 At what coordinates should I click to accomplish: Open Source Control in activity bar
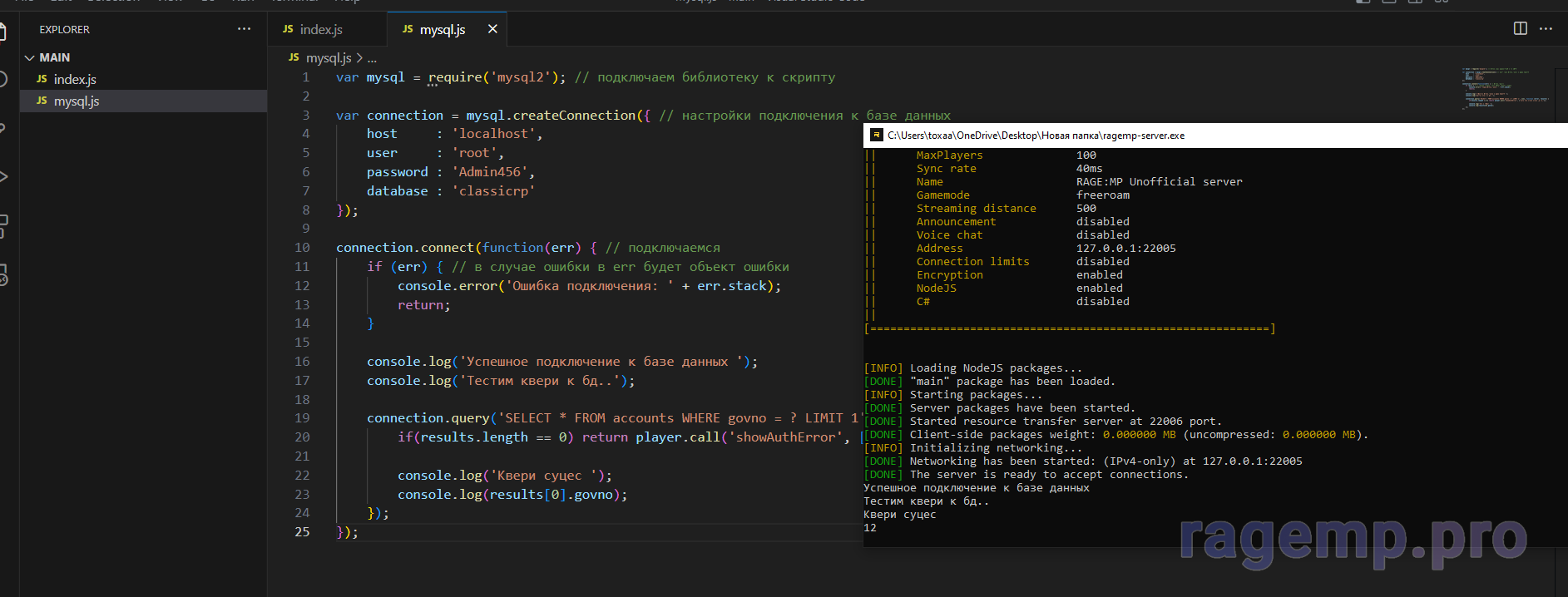(x=2, y=127)
